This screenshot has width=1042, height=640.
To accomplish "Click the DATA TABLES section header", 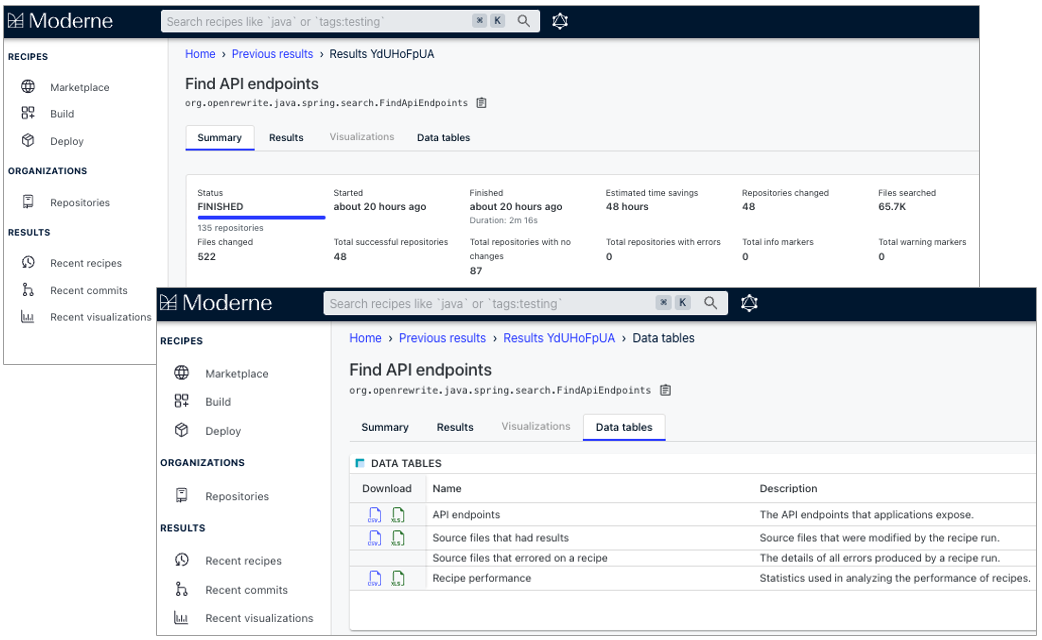I will pos(405,463).
